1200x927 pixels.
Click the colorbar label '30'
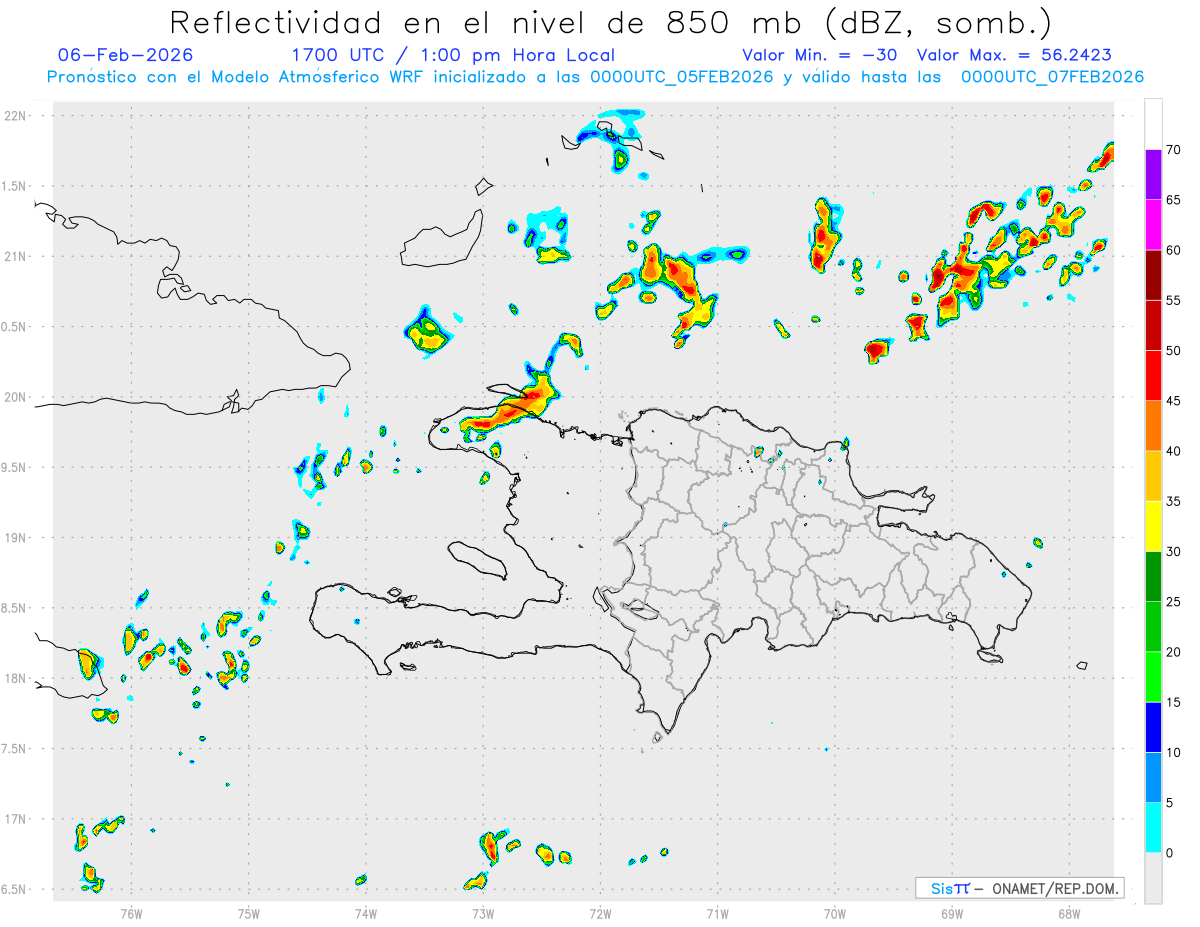(1173, 551)
